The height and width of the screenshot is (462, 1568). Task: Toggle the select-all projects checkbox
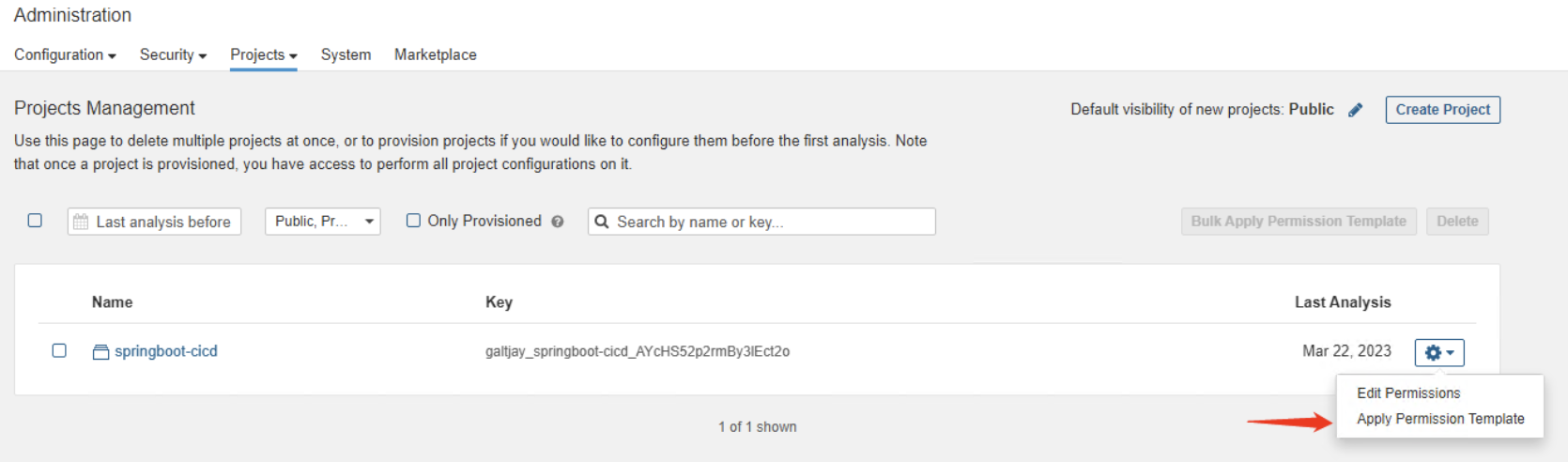[35, 221]
